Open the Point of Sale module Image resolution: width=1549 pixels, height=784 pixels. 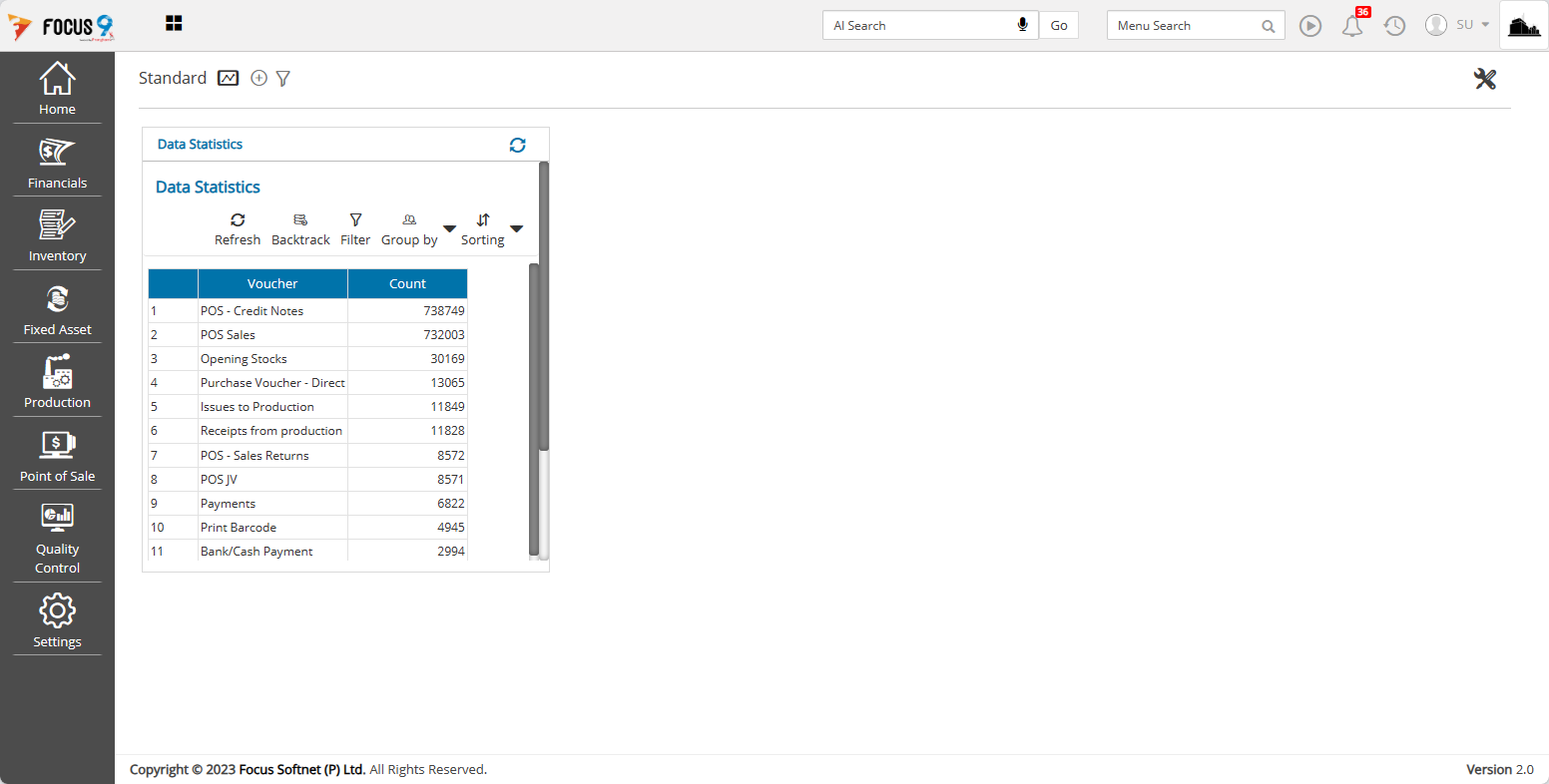[x=57, y=455]
